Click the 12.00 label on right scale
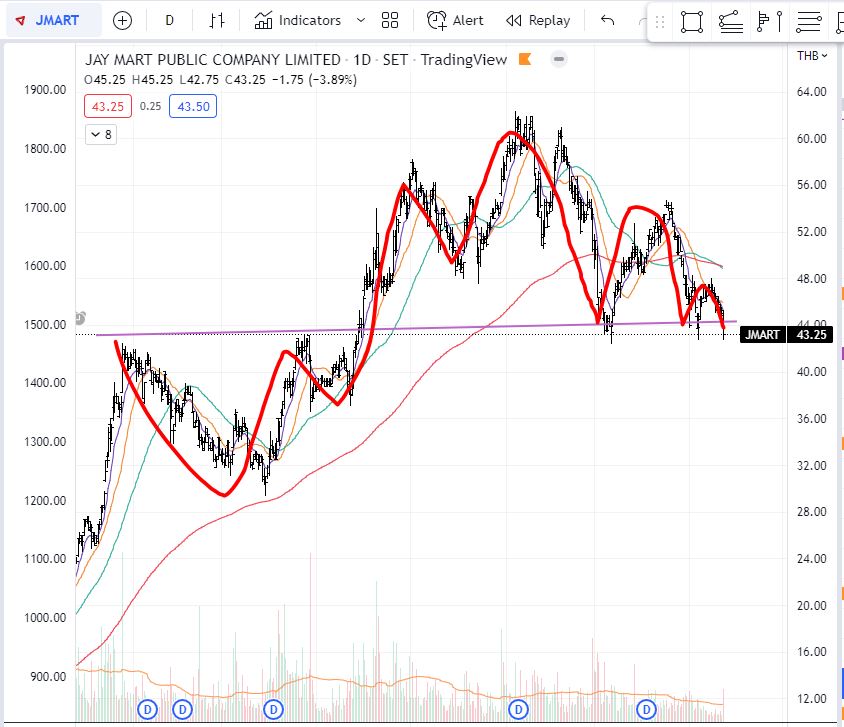This screenshot has width=844, height=727. pos(811,698)
